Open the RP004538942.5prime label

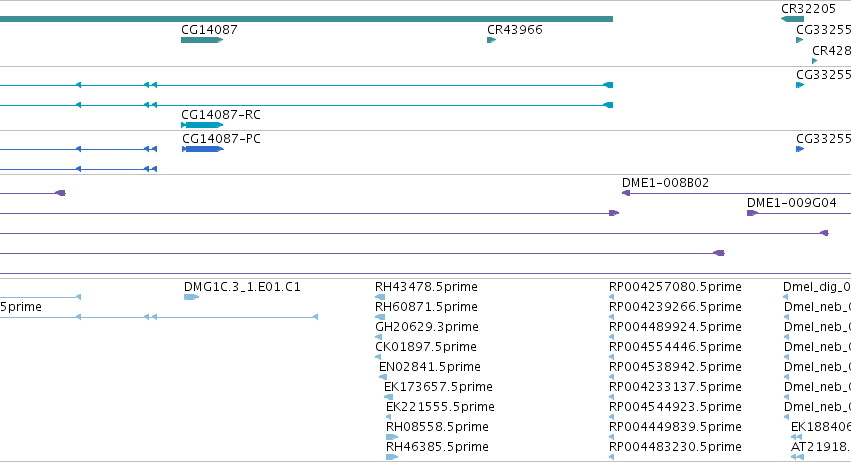click(675, 367)
